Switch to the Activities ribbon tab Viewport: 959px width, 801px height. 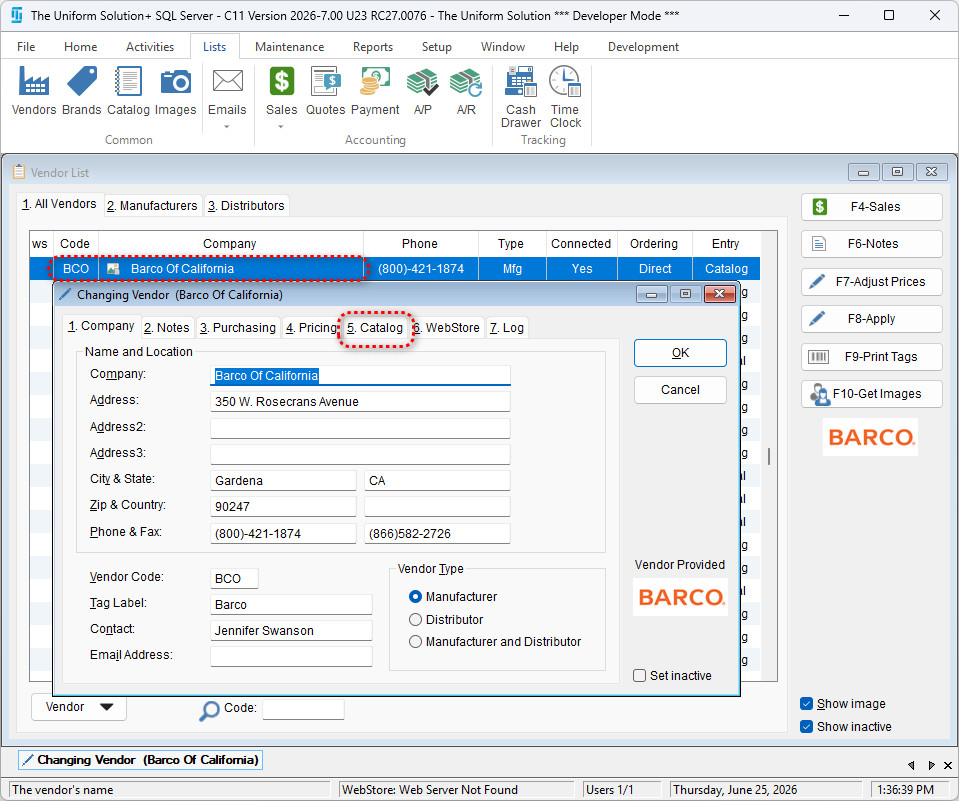tap(150, 46)
